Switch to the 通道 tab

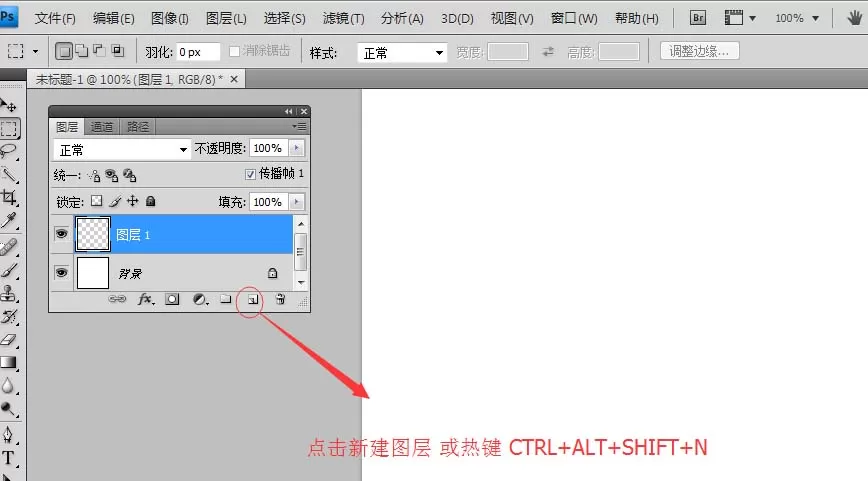101,127
